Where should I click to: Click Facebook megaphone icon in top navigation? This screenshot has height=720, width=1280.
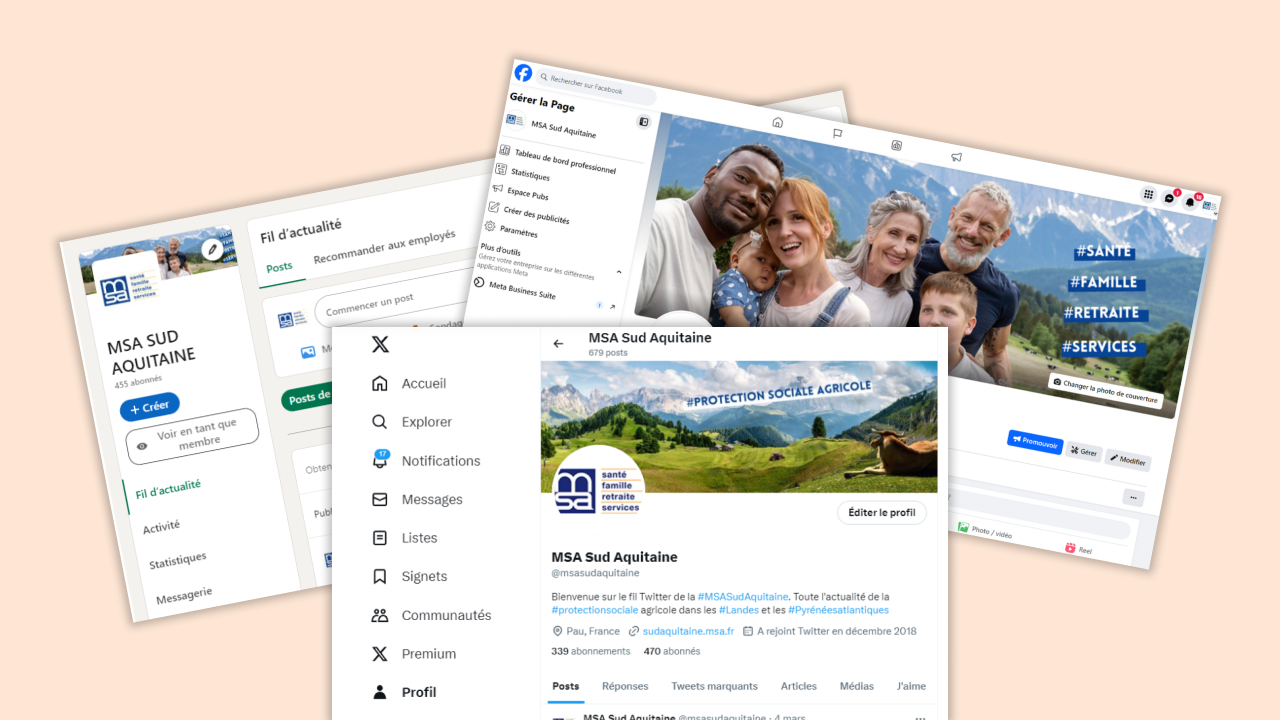(956, 157)
